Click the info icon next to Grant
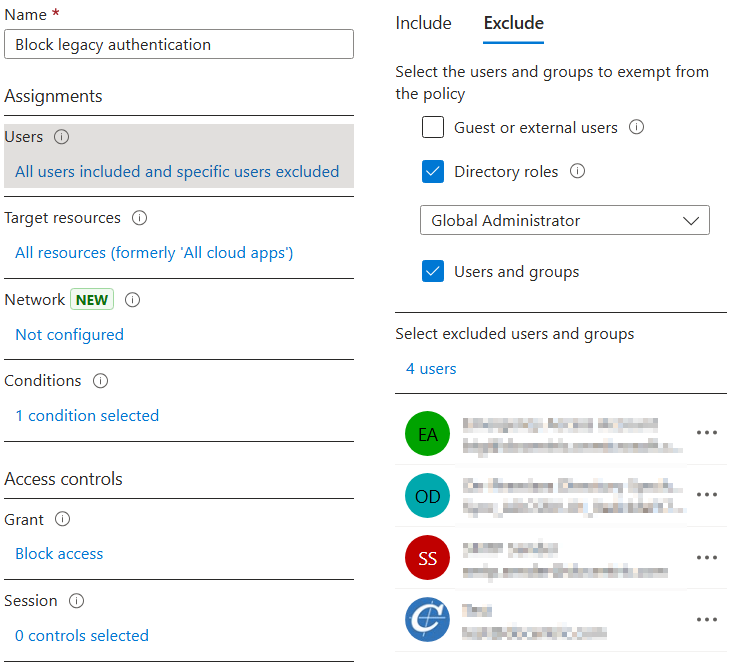The image size is (737, 665). click(x=63, y=520)
